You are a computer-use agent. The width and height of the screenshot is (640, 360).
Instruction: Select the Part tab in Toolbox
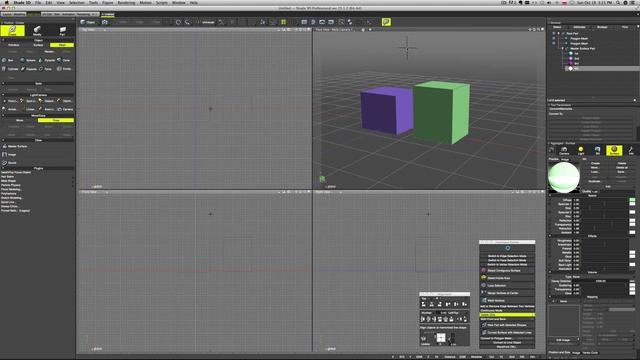(x=62, y=31)
